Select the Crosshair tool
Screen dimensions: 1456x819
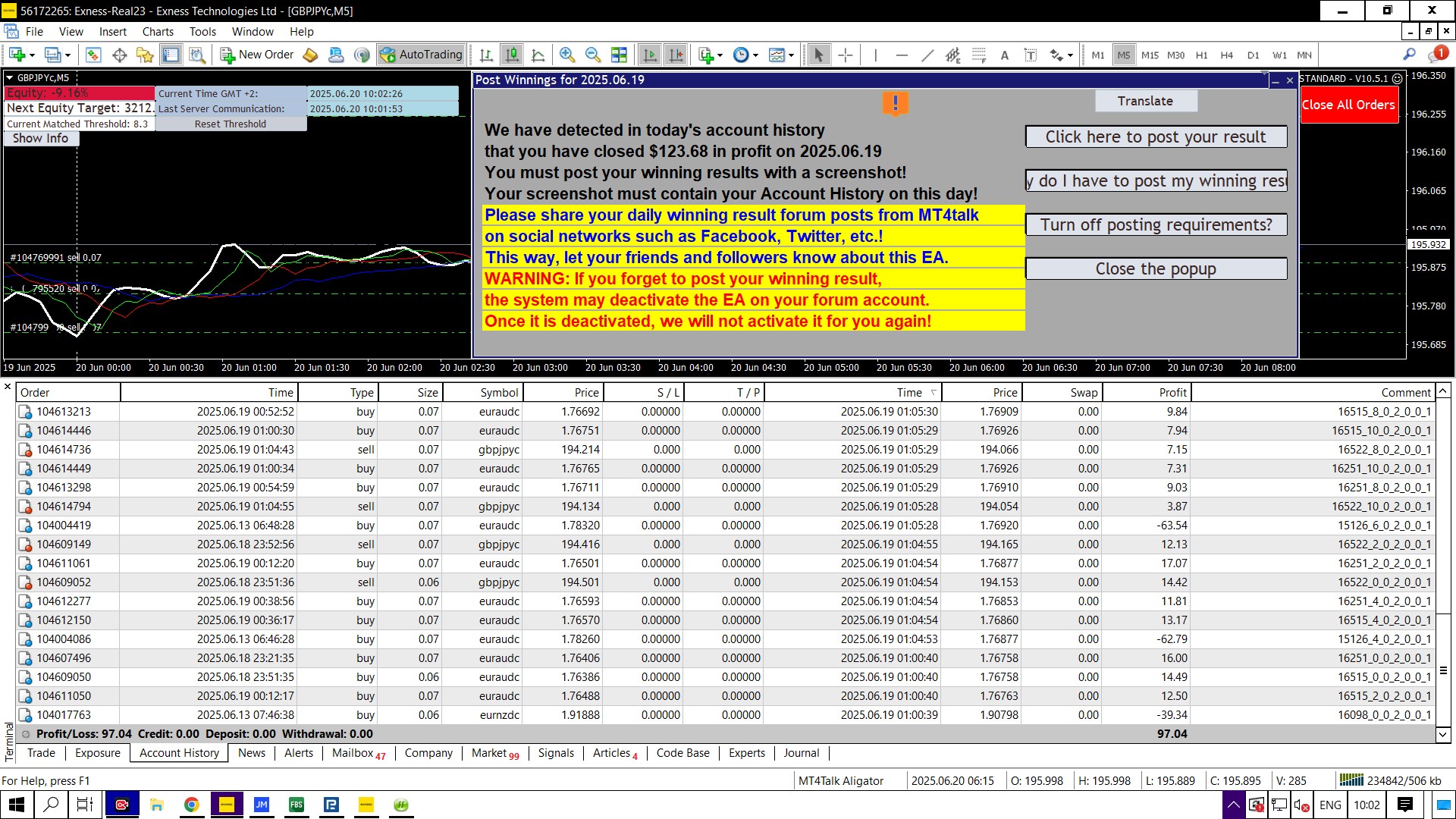coord(846,55)
